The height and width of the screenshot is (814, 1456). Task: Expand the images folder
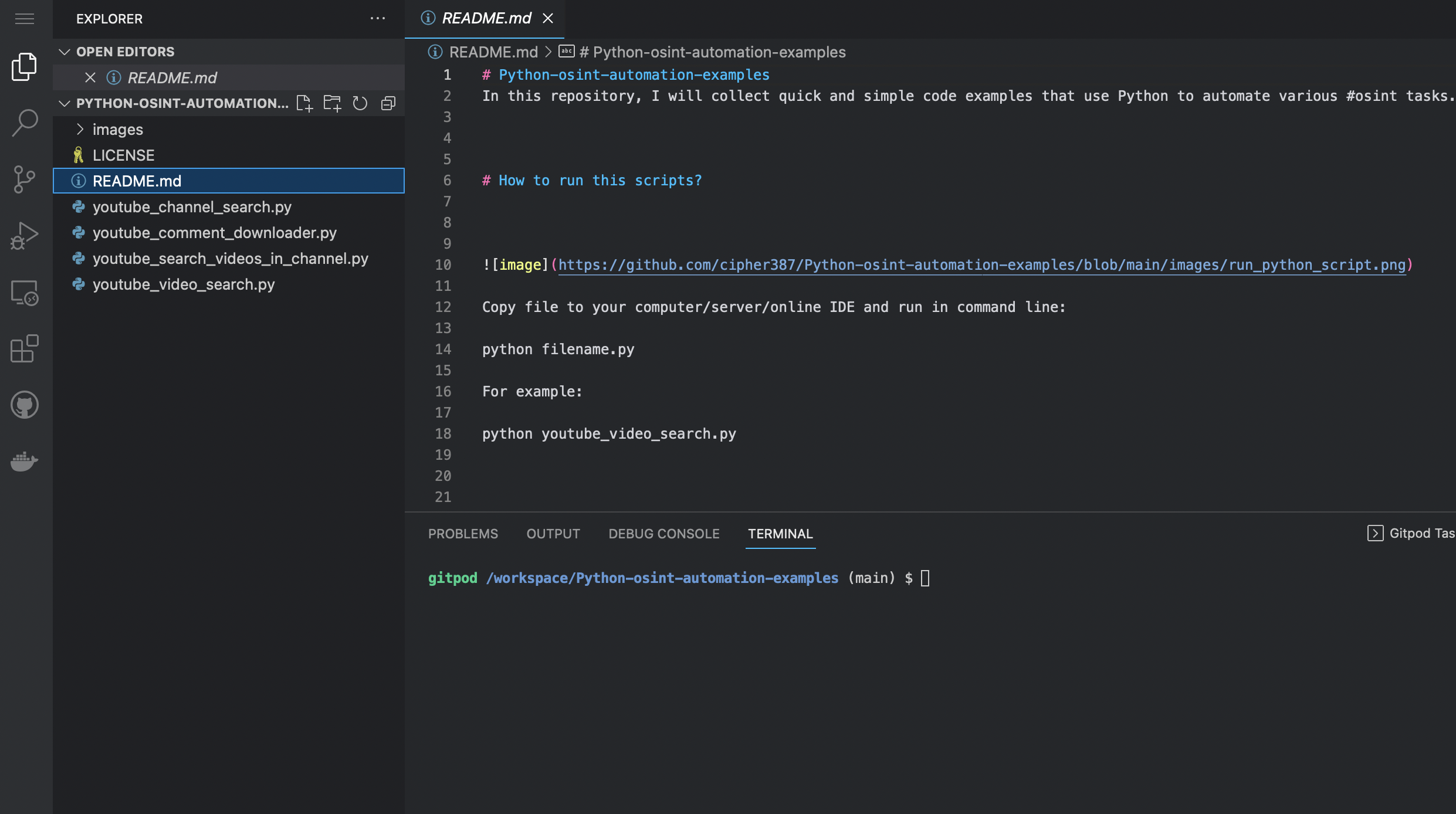pos(229,129)
